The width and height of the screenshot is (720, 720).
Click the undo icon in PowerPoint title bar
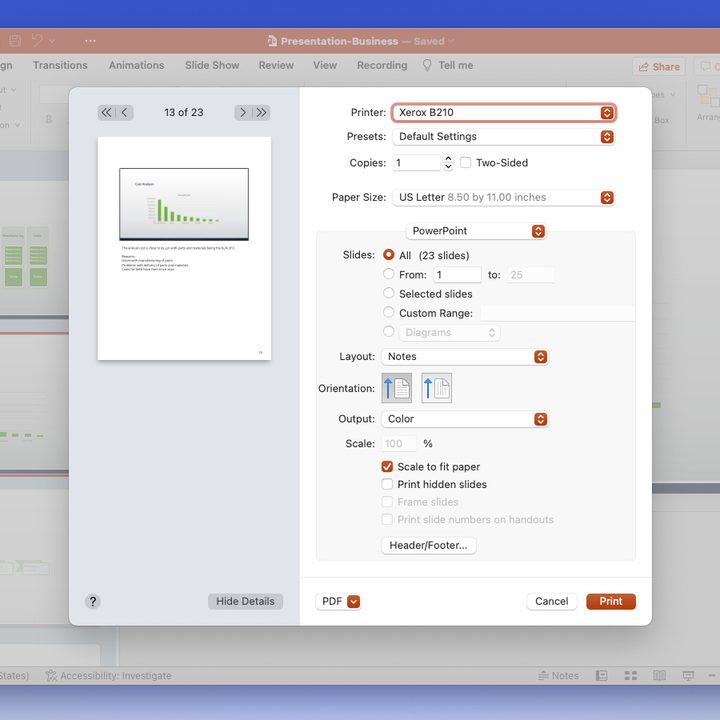[x=38, y=41]
